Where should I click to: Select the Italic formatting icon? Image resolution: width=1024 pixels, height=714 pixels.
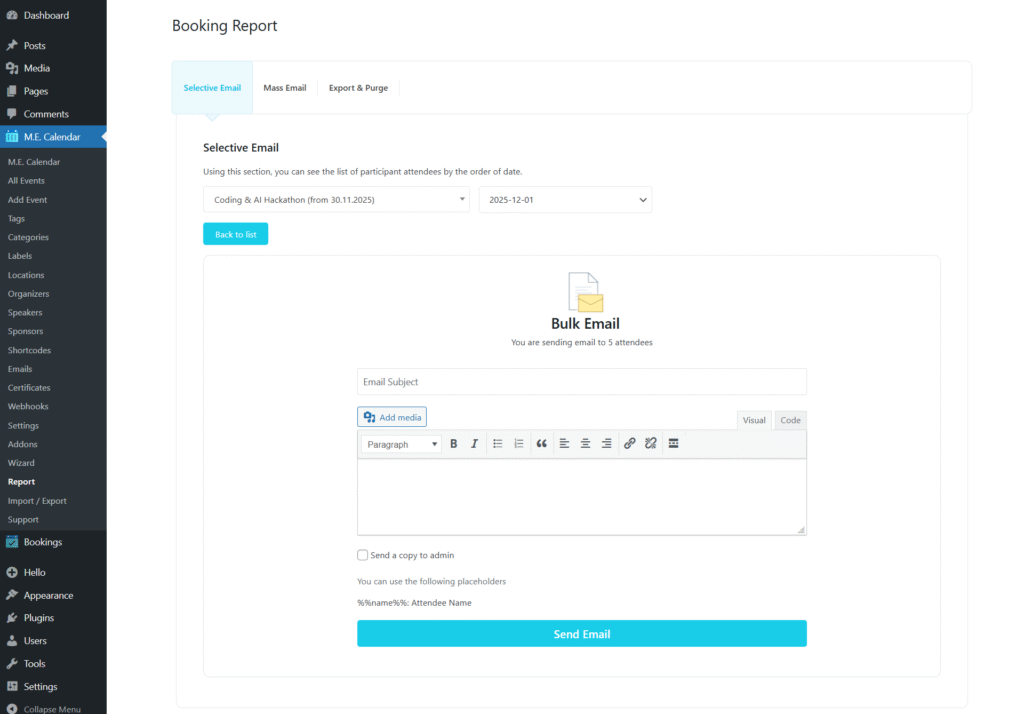tap(474, 443)
